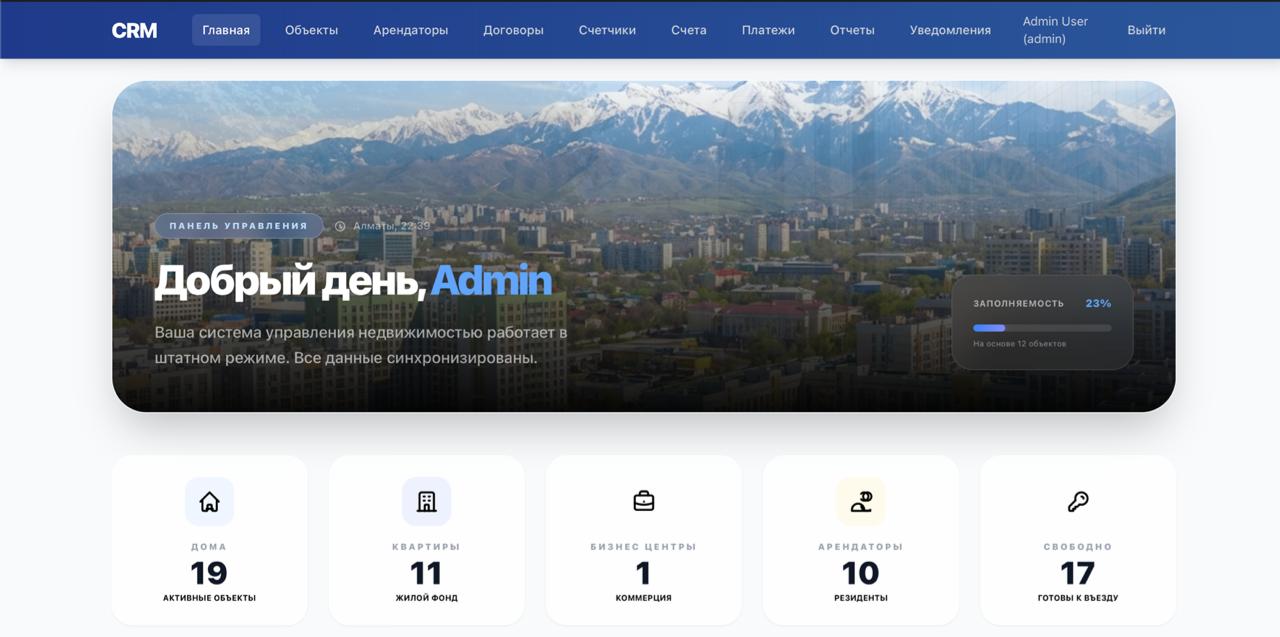Screen dimensions: 1280x637
Task: Click the Заполняемость 23% progress bar
Action: [1042, 327]
